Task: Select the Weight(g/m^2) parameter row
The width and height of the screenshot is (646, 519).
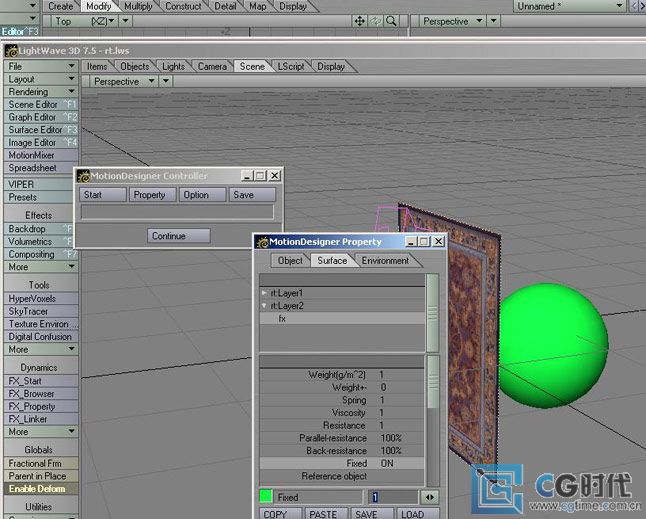Action: 342,374
